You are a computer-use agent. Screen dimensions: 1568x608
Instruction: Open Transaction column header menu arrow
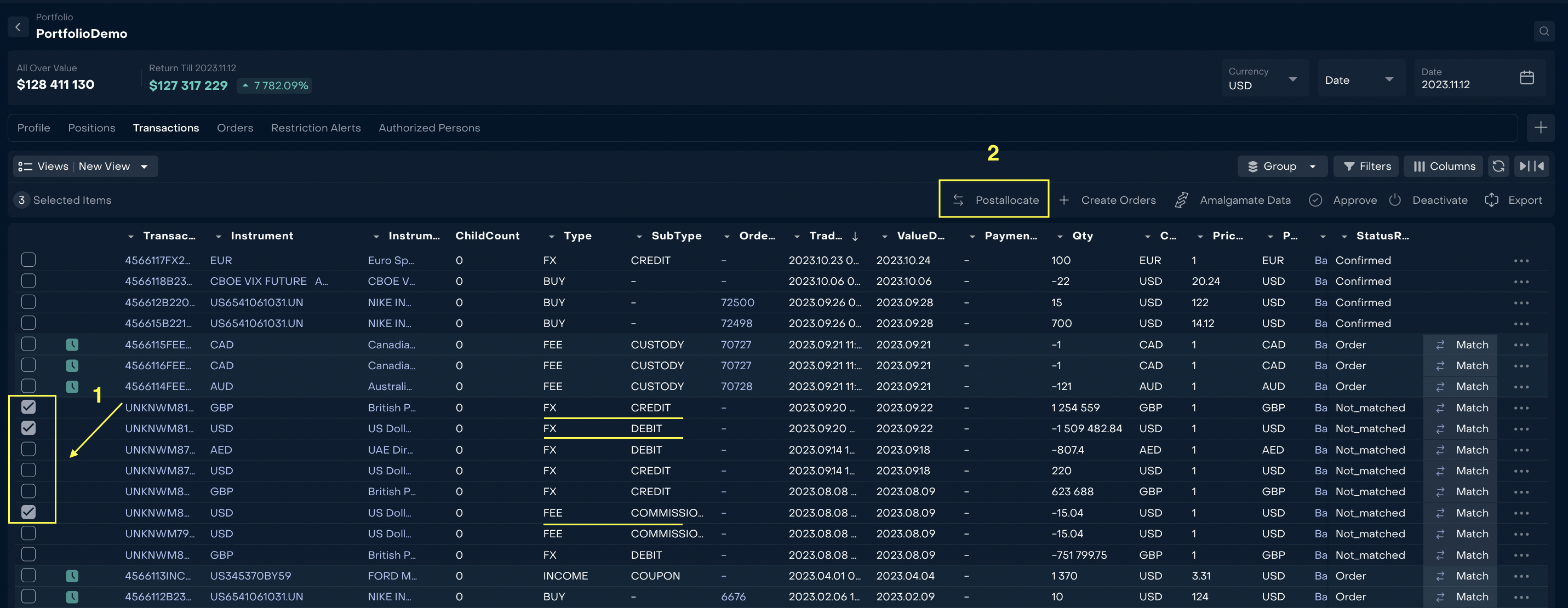pyautogui.click(x=131, y=237)
